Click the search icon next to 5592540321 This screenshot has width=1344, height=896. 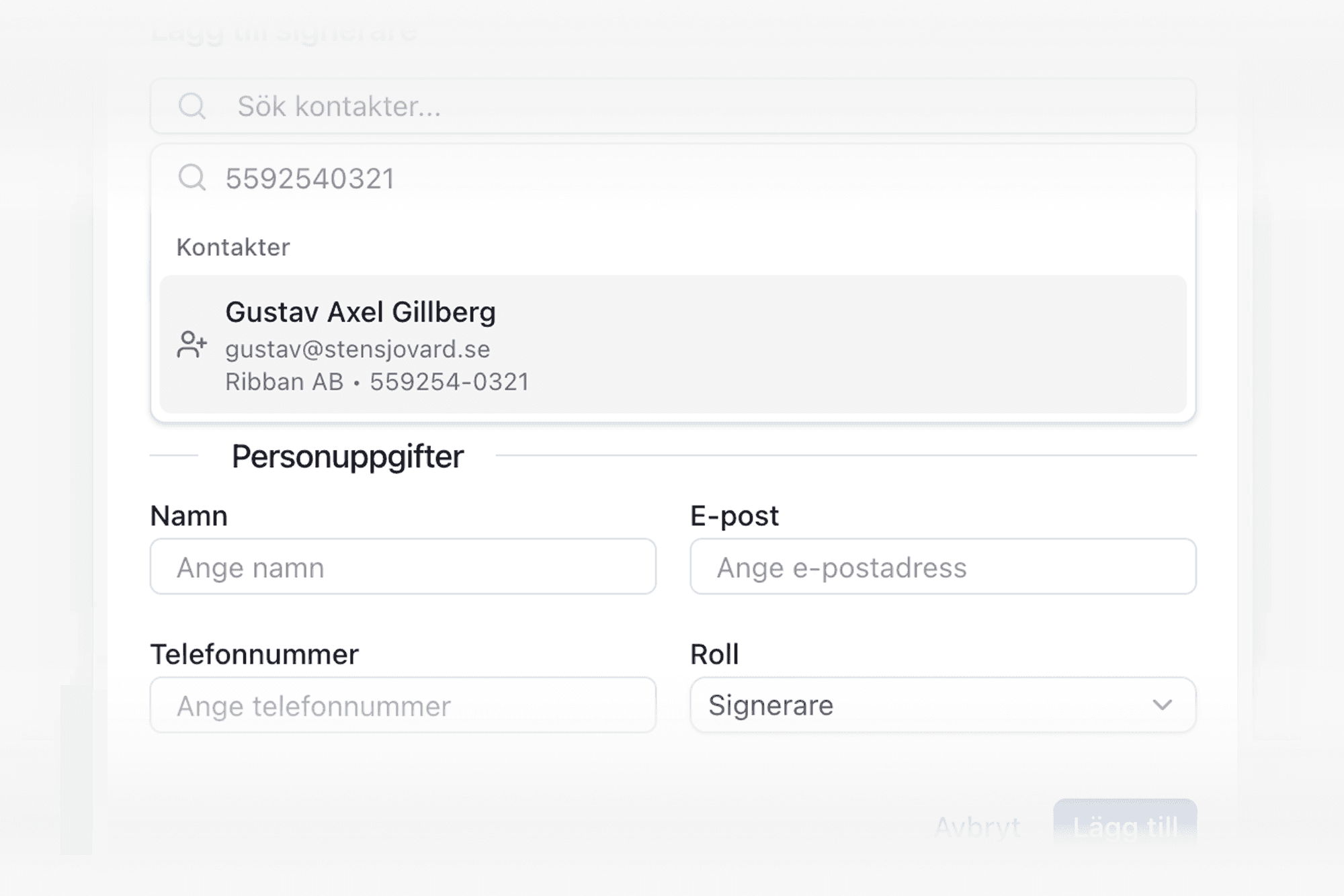point(192,178)
